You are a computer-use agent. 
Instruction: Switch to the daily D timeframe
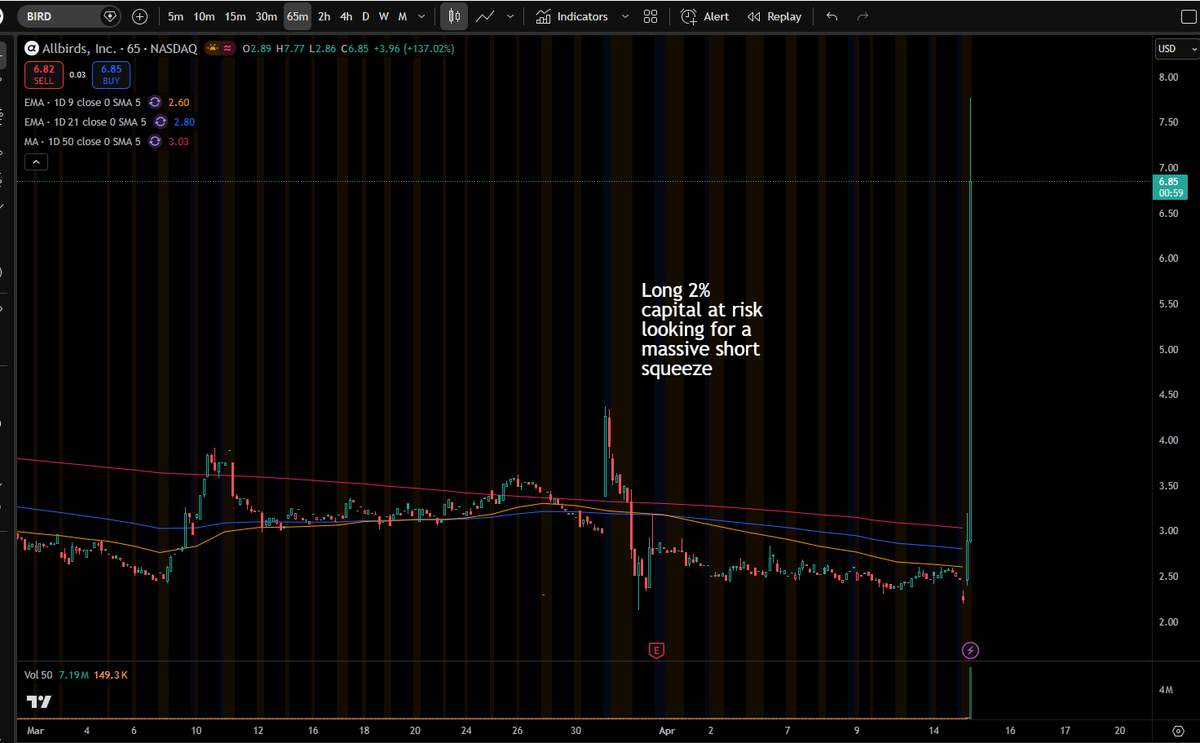(x=365, y=16)
